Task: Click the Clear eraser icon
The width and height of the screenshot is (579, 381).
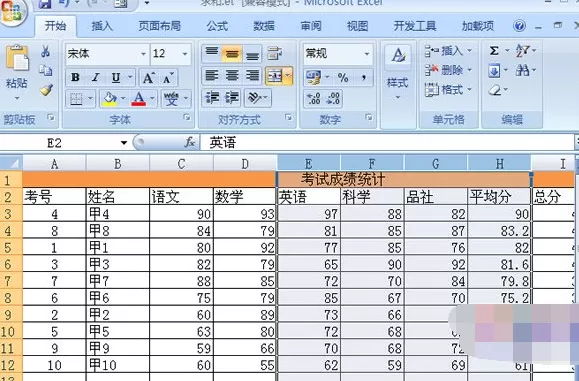Action: tap(495, 90)
